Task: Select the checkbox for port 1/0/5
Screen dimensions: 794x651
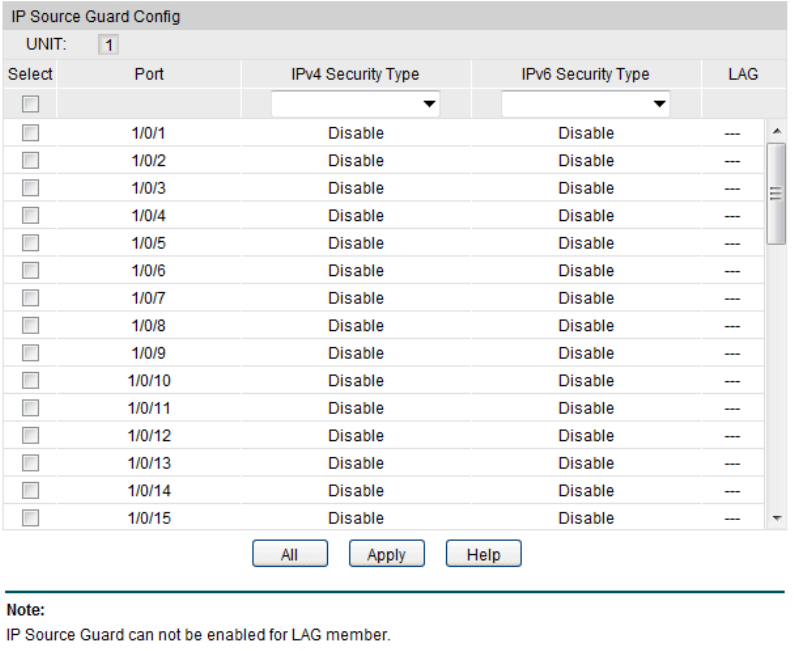Action: click(x=30, y=243)
